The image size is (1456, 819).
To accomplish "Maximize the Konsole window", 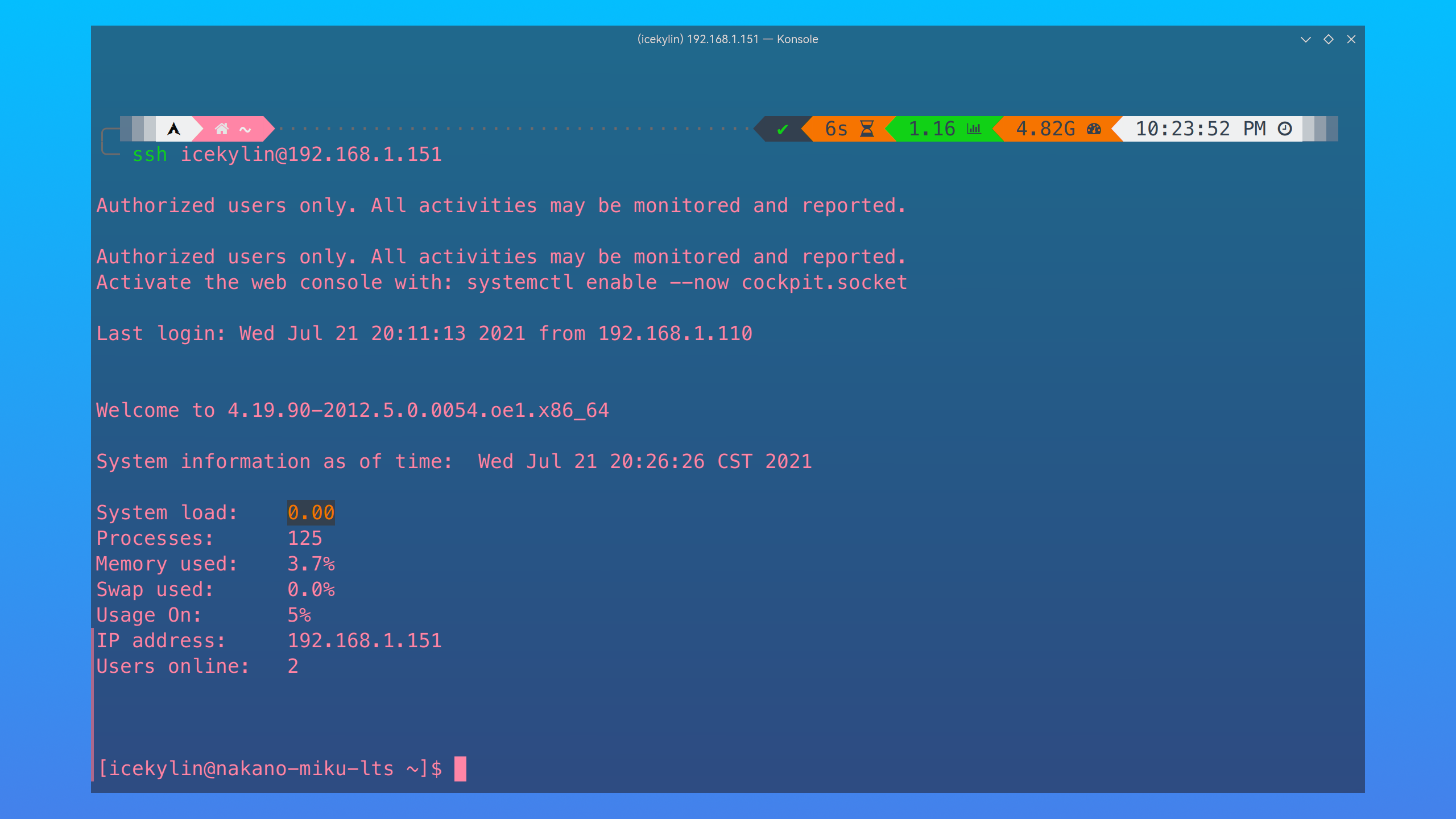I will pyautogui.click(x=1329, y=39).
